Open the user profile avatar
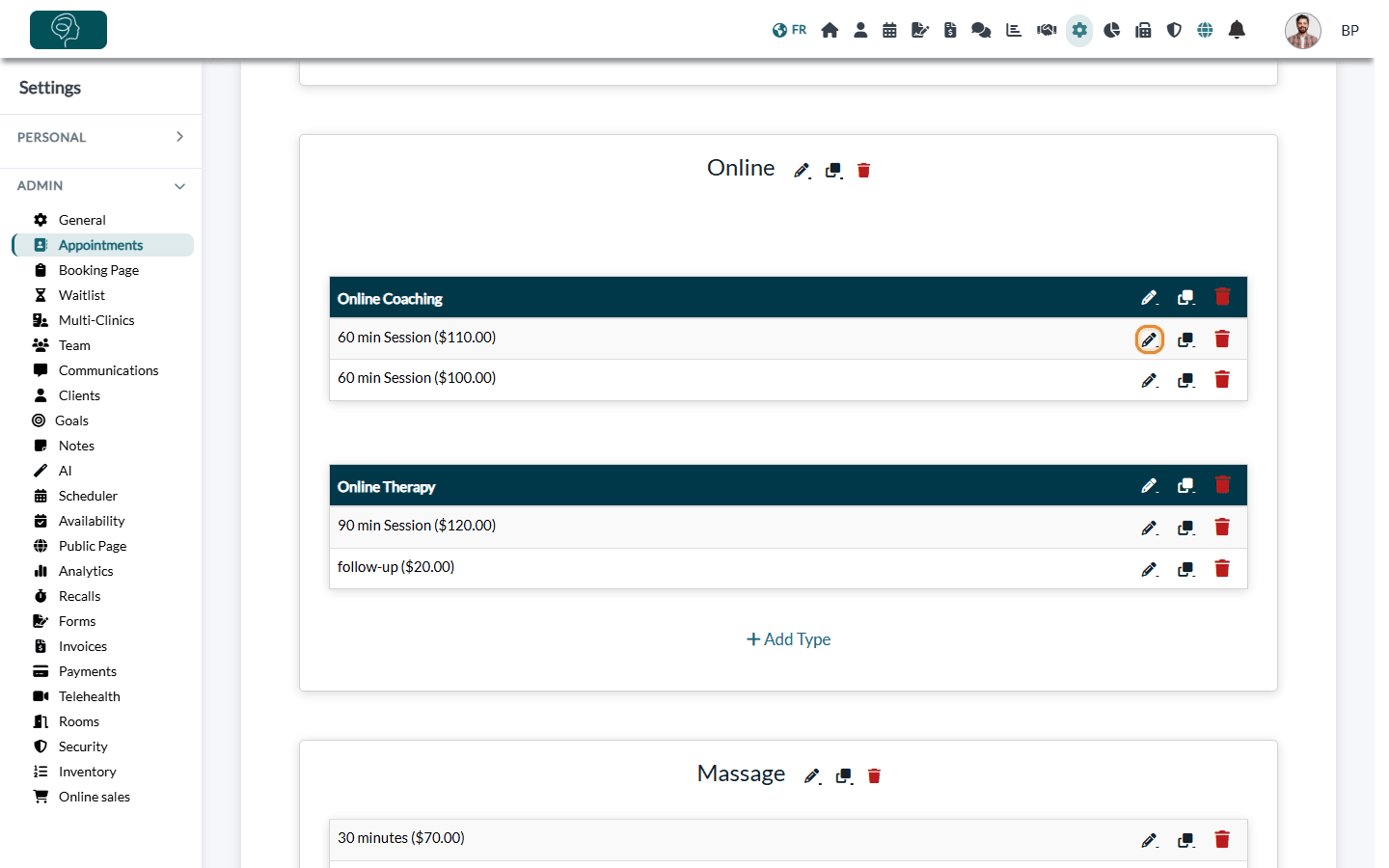1389x868 pixels. 1302,31
